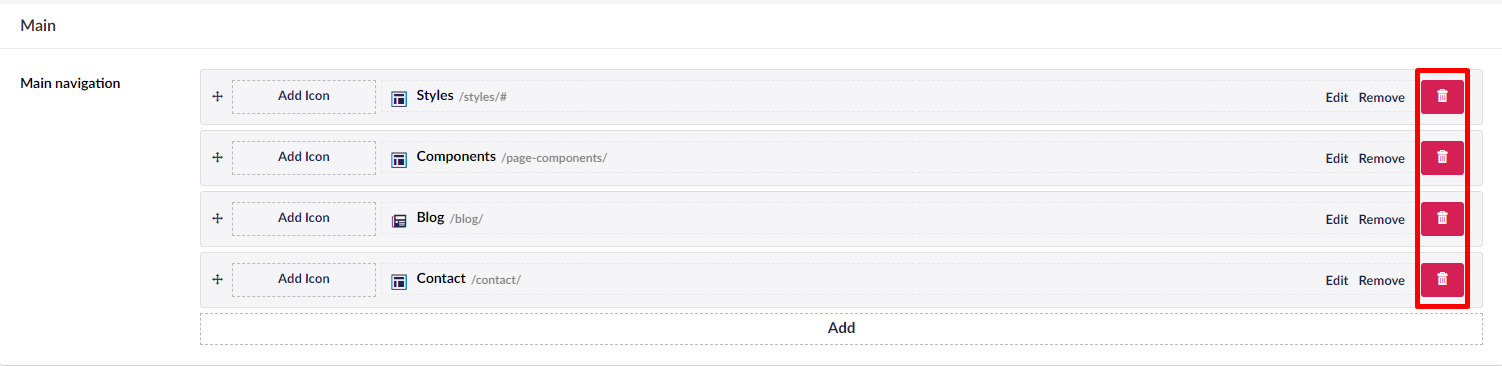Remove the Blog navigation link

click(1381, 220)
